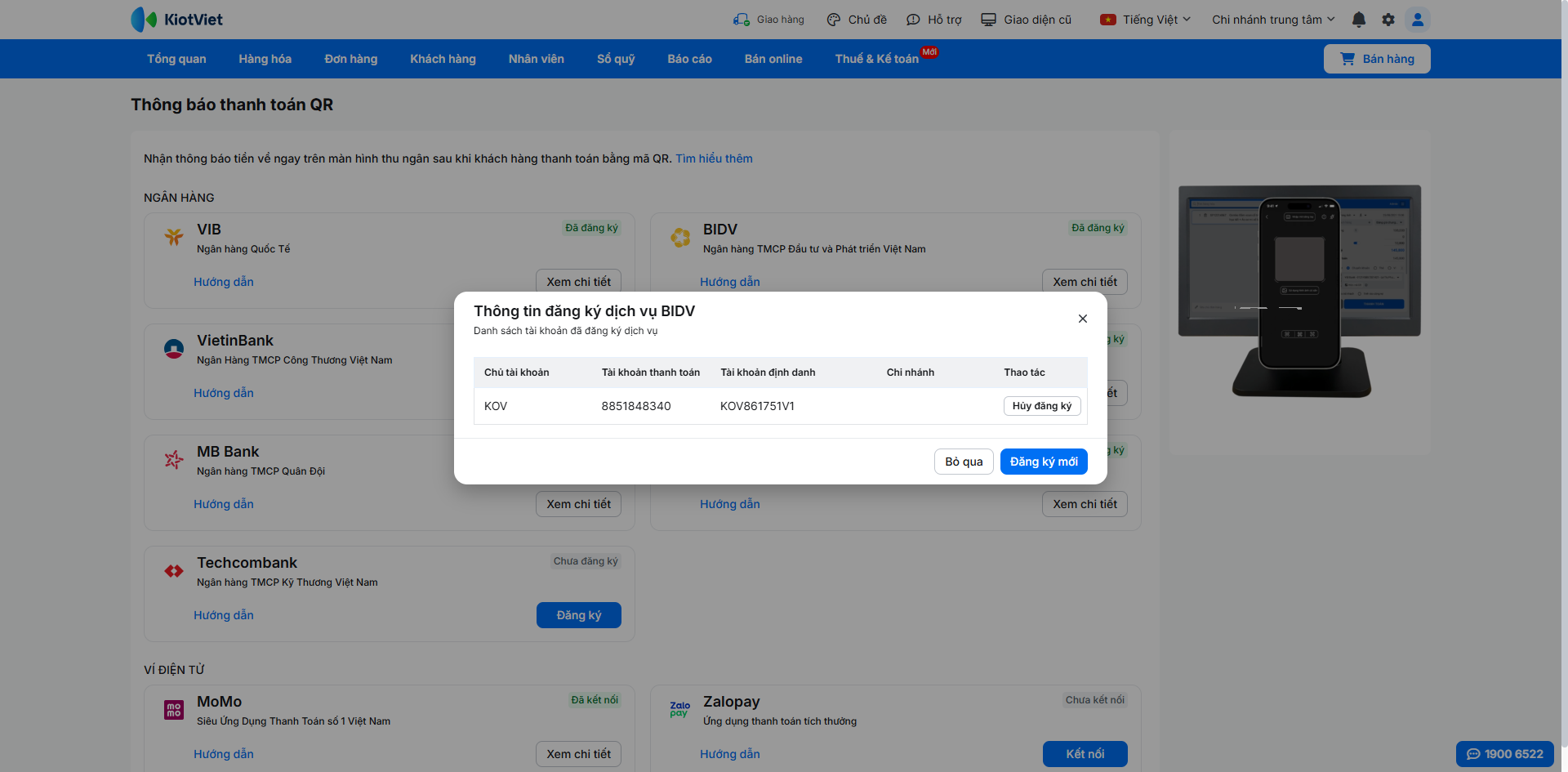Click the Tài khoản định danh column header
This screenshot has width=1568, height=772.
click(x=768, y=373)
